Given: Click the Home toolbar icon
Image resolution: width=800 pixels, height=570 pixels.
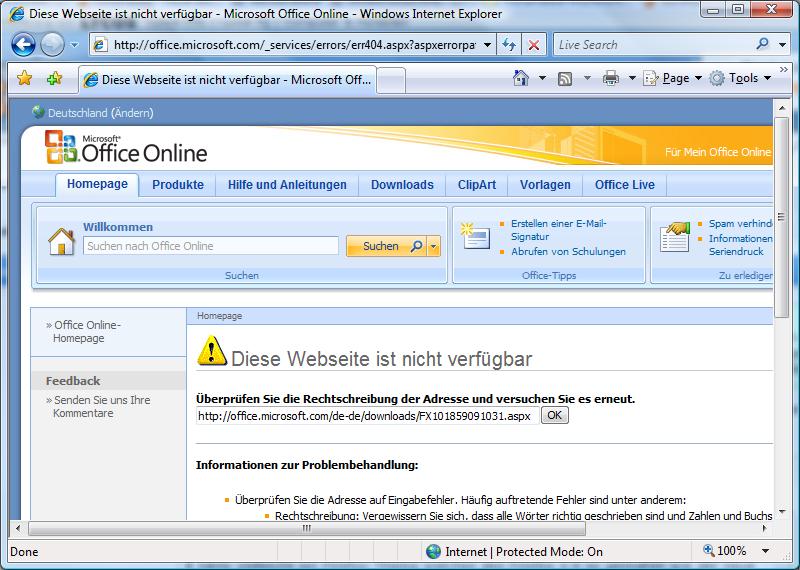Looking at the screenshot, I should 520,78.
